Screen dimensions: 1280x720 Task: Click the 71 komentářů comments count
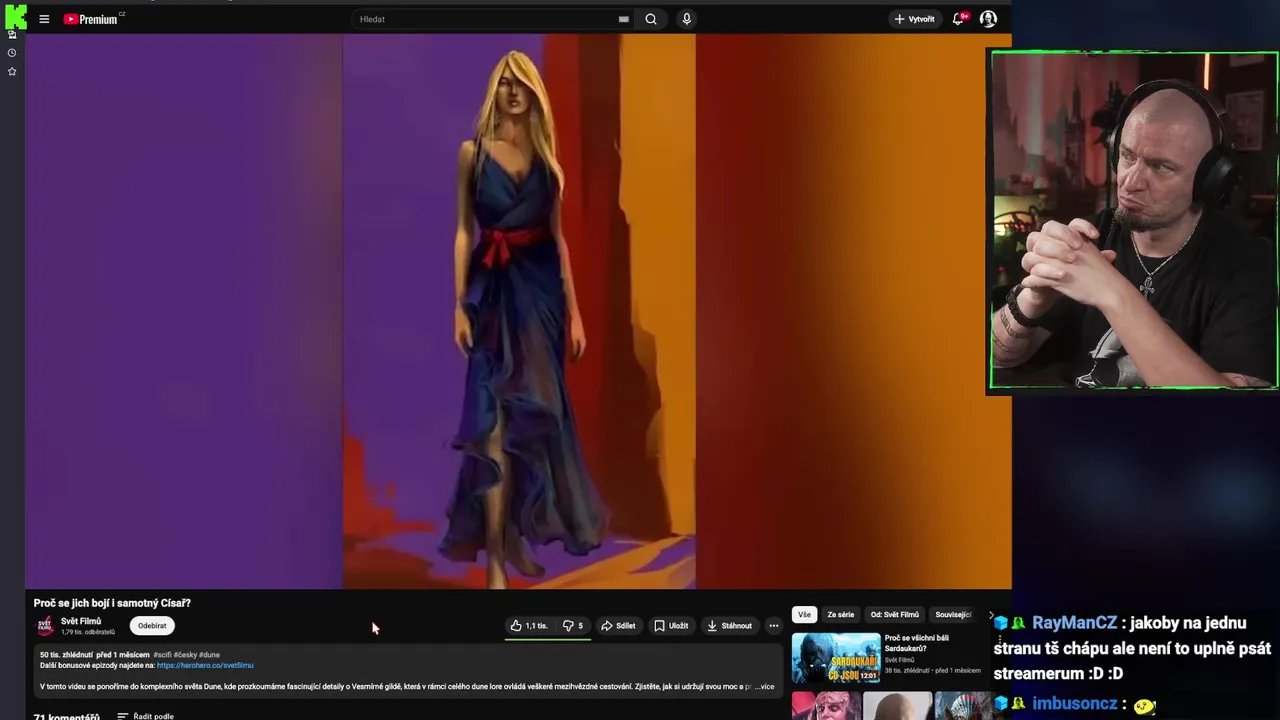[66, 716]
